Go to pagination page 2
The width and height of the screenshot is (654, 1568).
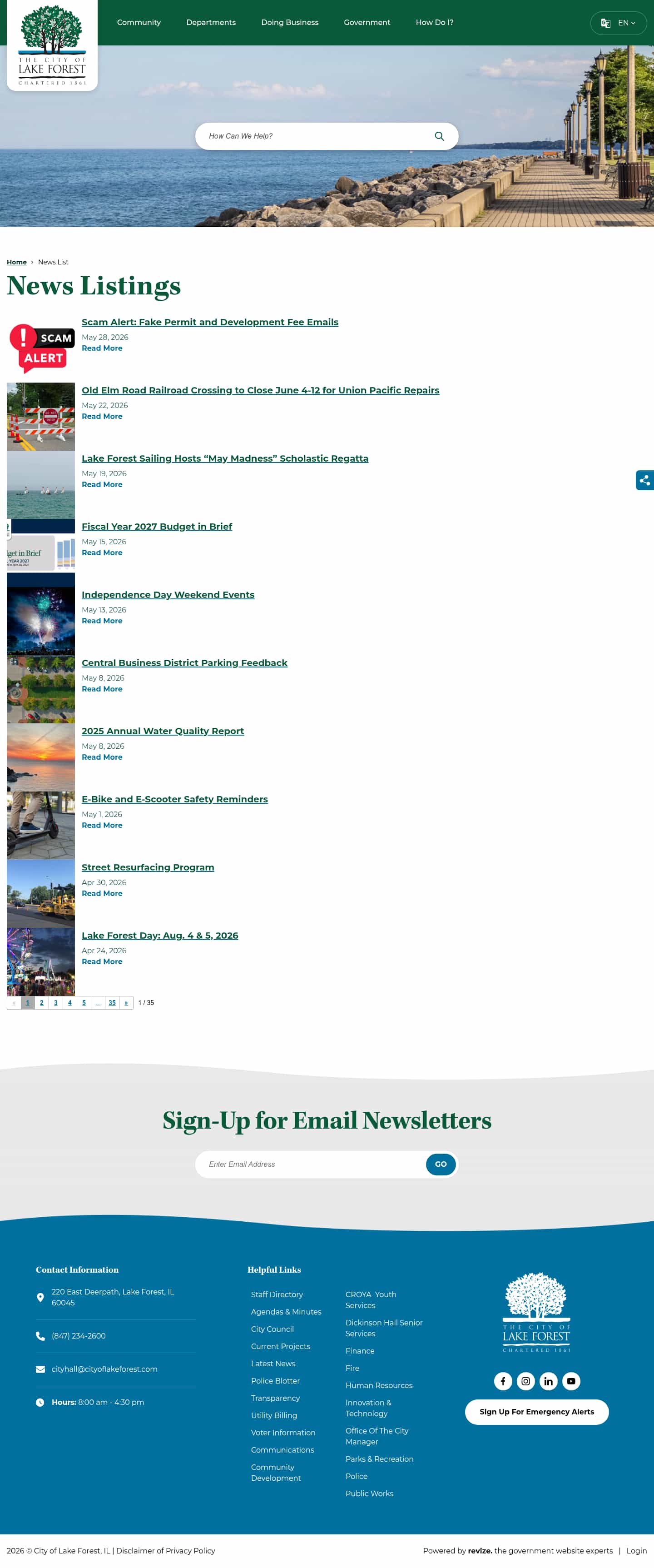click(41, 1002)
